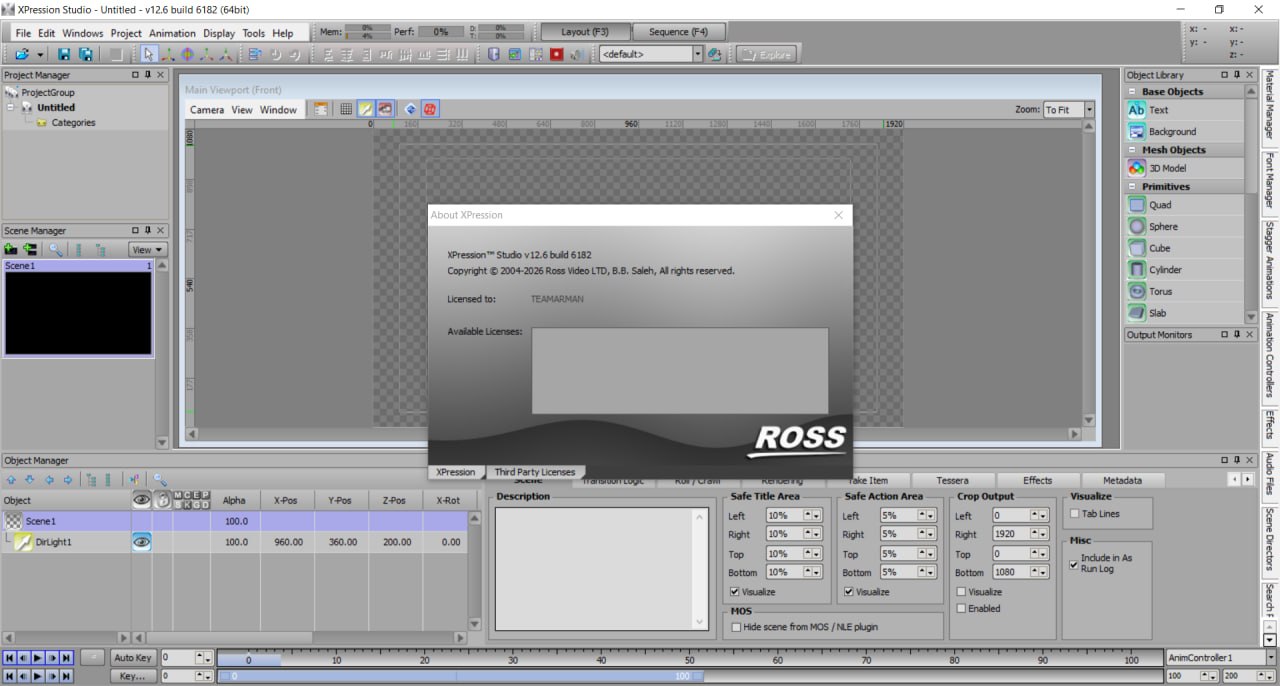Toggle Safe Title Area Visualize checkbox
Image resolution: width=1280 pixels, height=686 pixels.
[x=735, y=592]
